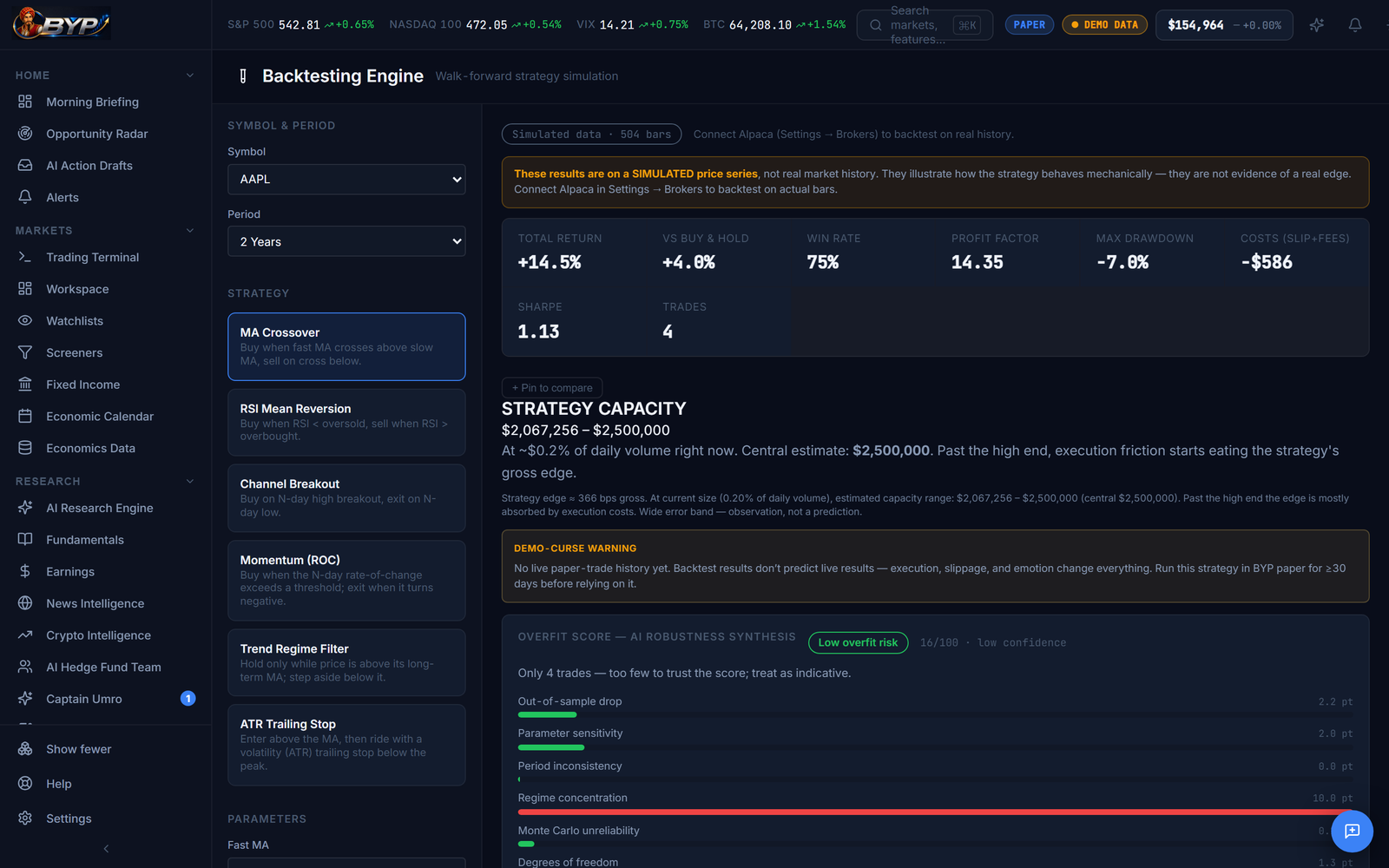Click the Pin to compare button

coord(552,388)
